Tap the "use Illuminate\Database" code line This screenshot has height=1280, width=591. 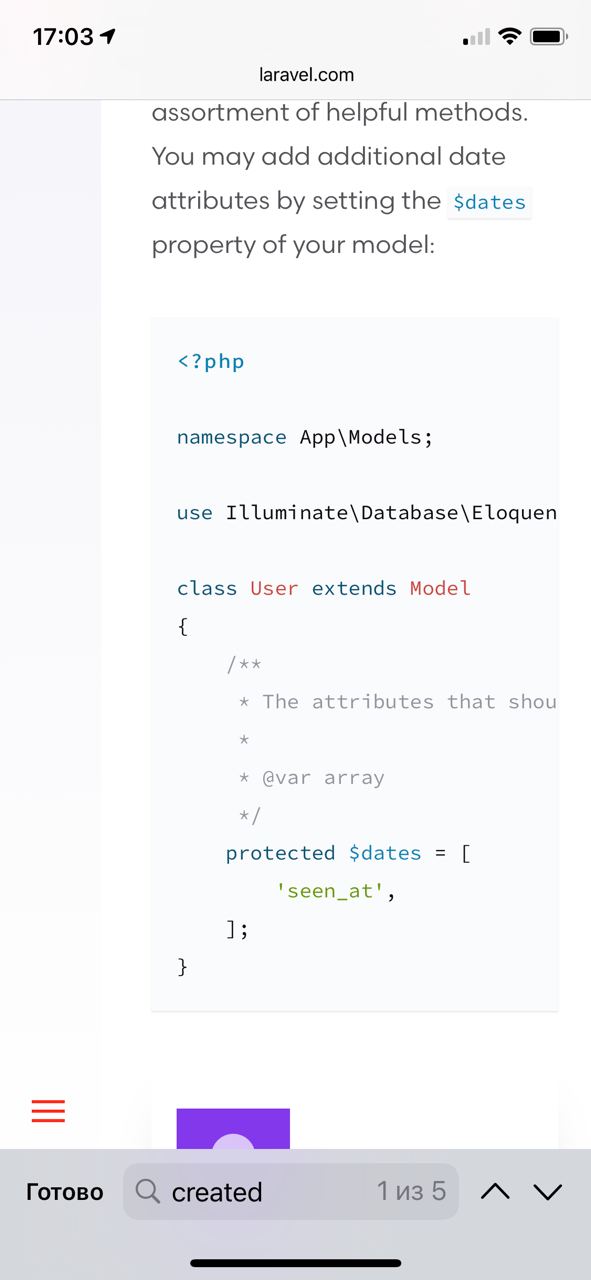click(367, 513)
